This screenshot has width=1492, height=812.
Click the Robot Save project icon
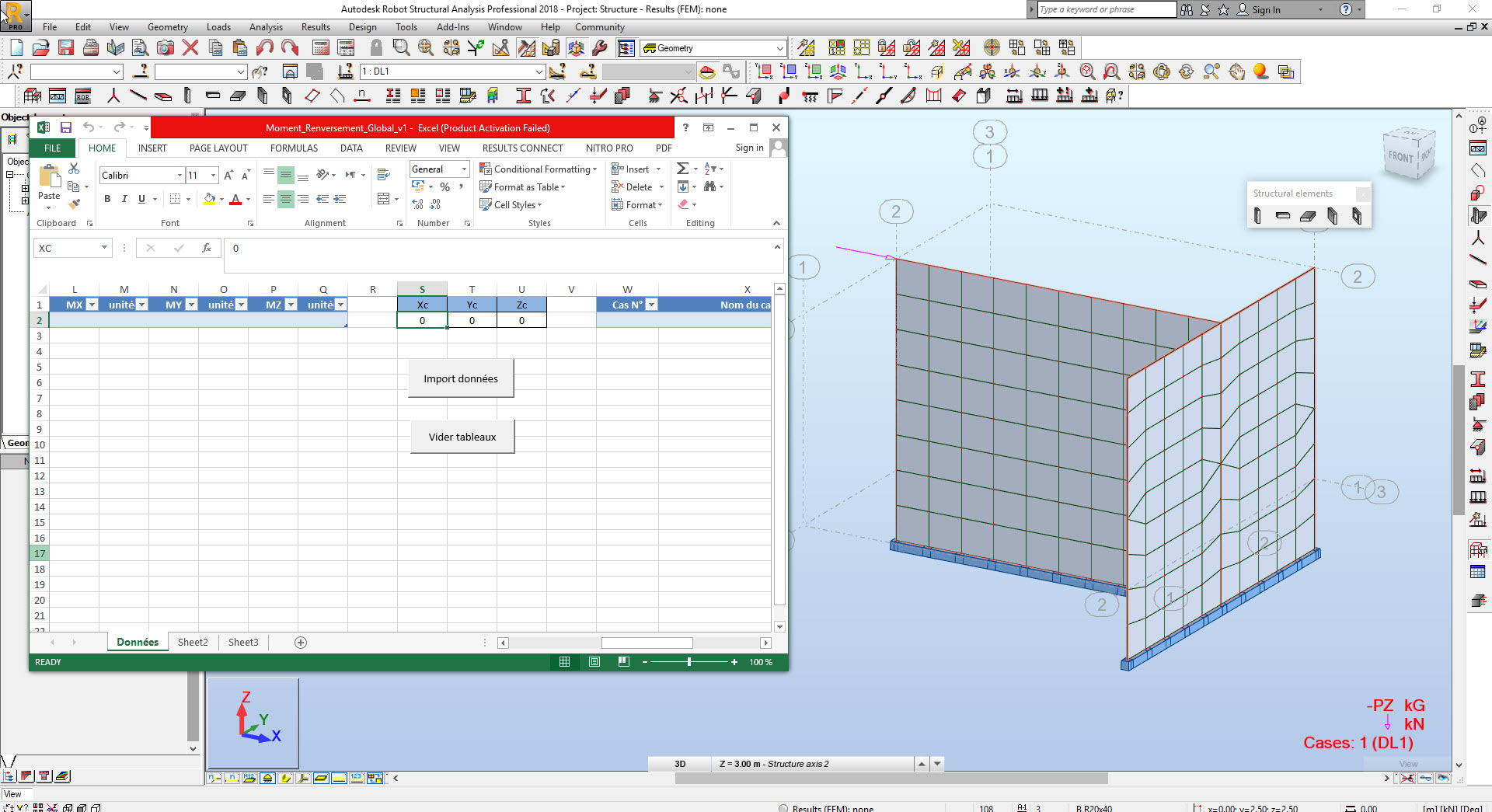[66, 48]
